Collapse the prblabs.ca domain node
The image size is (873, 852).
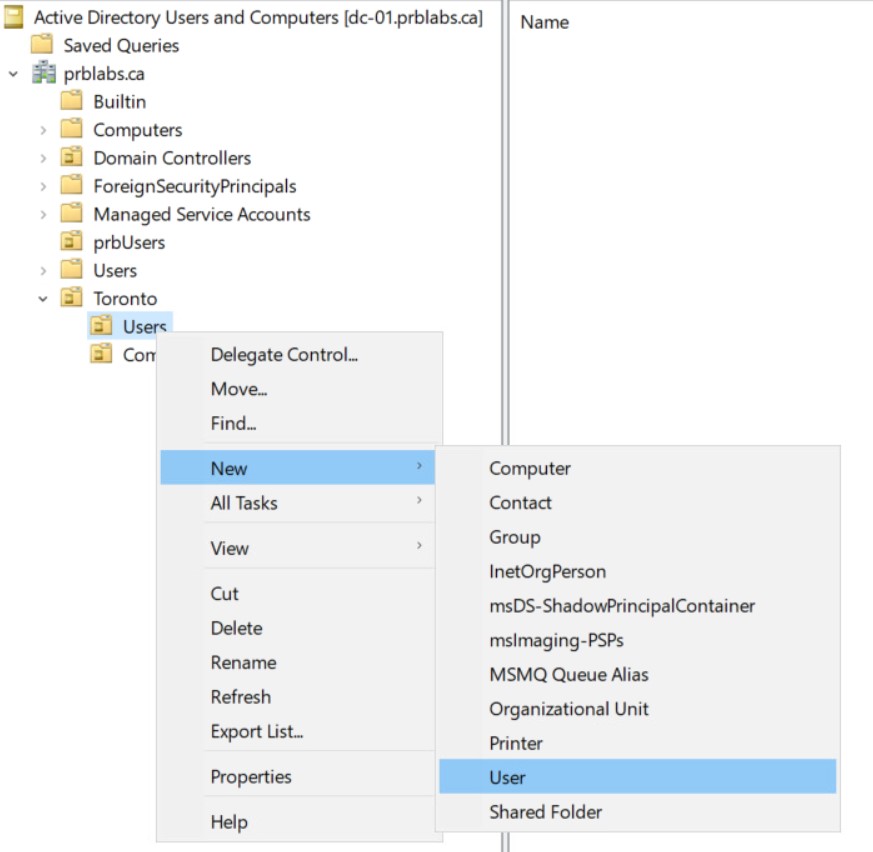(x=13, y=74)
